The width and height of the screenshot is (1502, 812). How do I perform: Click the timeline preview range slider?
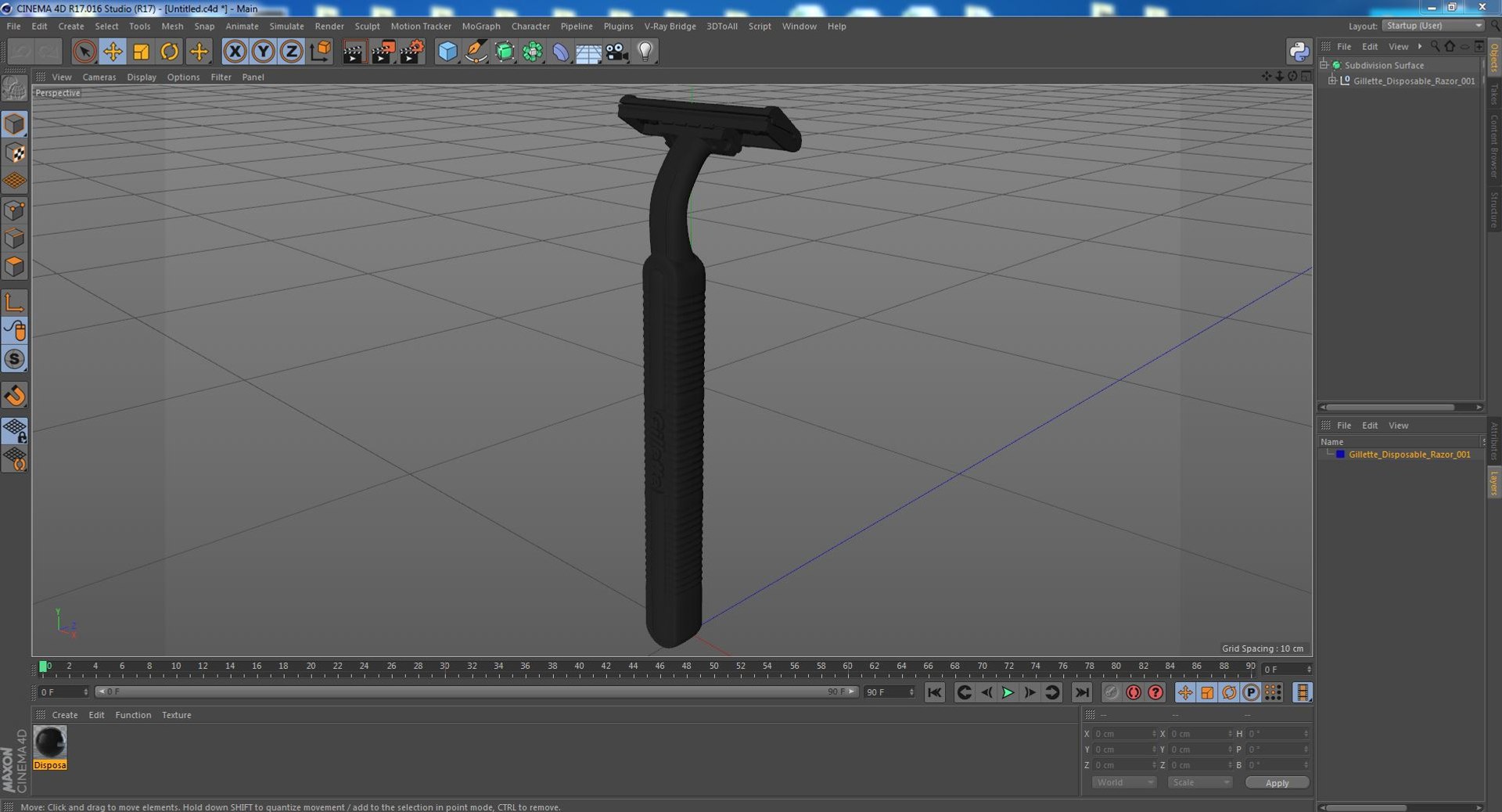click(476, 692)
